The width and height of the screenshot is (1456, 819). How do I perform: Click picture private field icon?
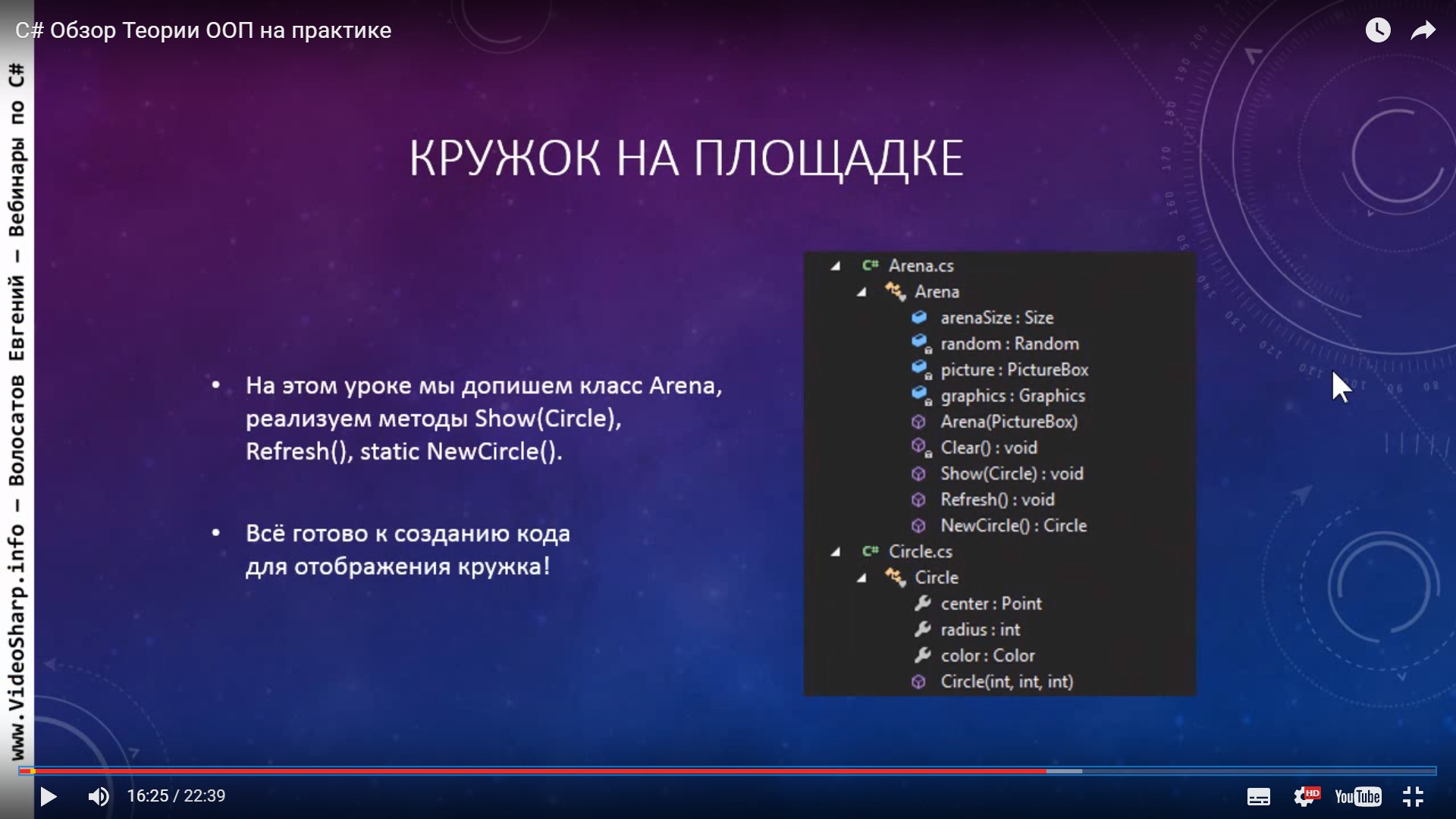coord(921,369)
